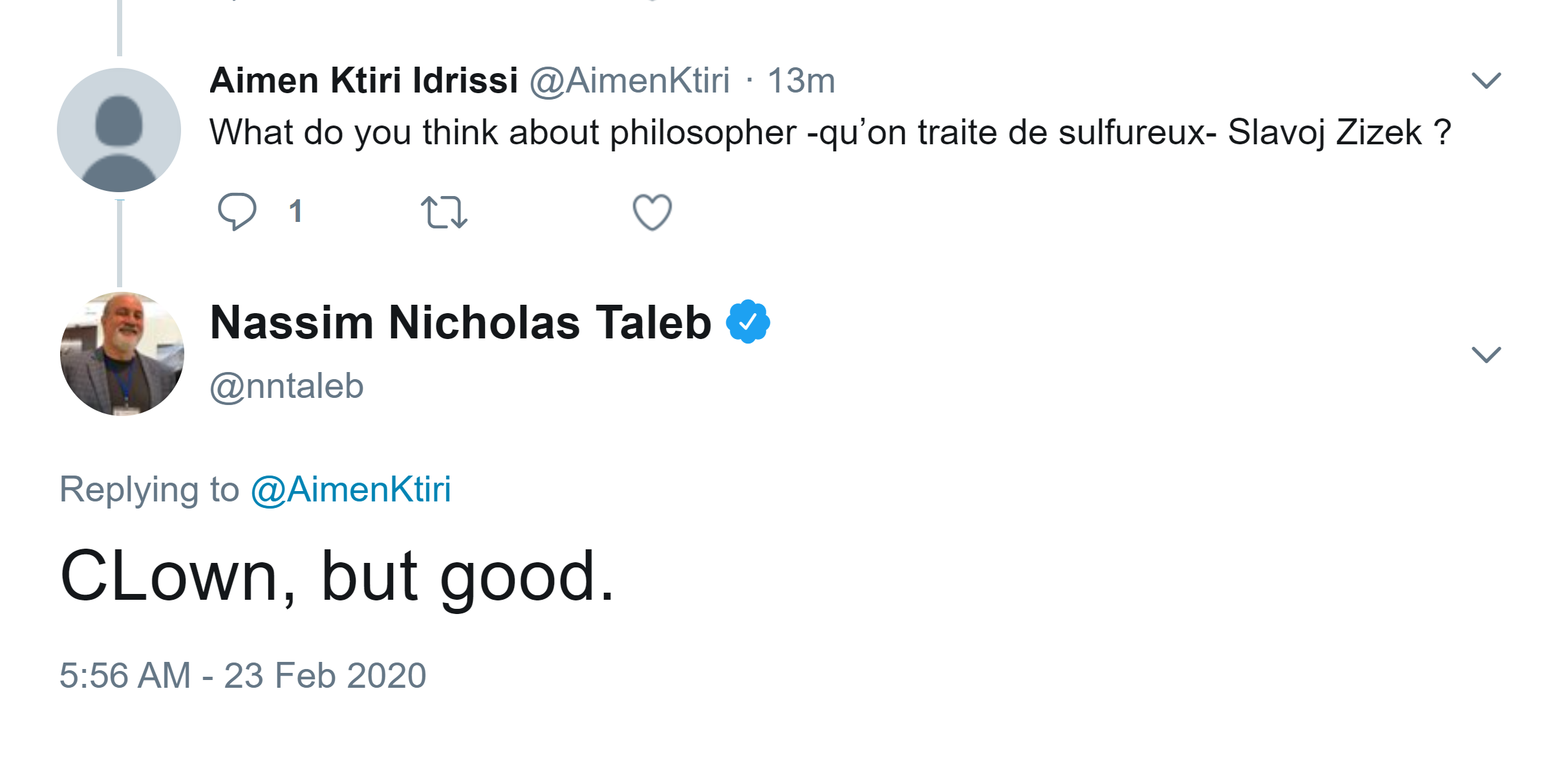Like the tweet about Slavoj Zizek

[x=652, y=212]
